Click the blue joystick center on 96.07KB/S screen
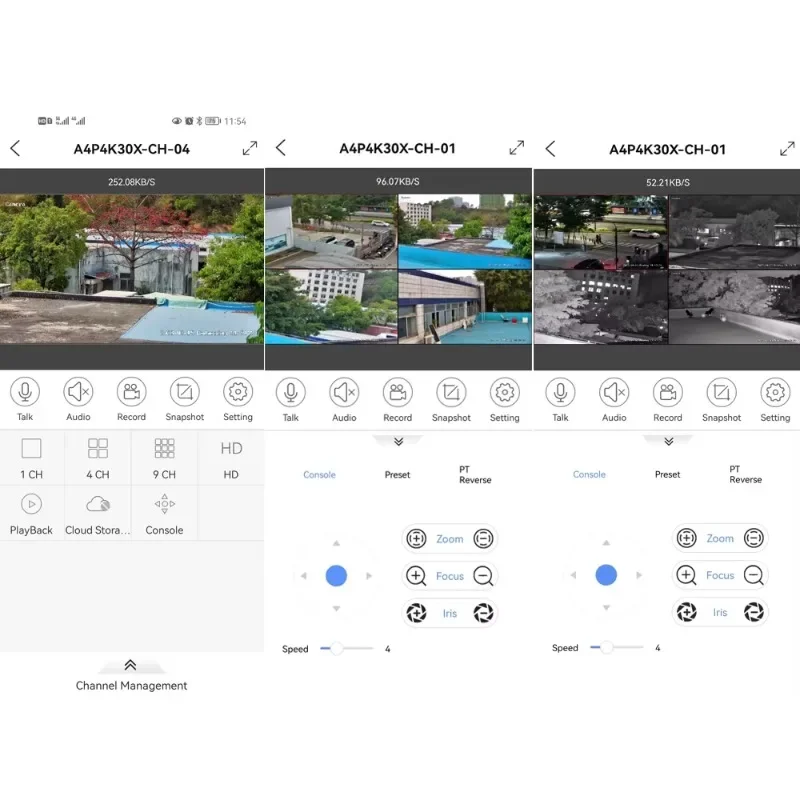800x800 pixels. [x=336, y=576]
